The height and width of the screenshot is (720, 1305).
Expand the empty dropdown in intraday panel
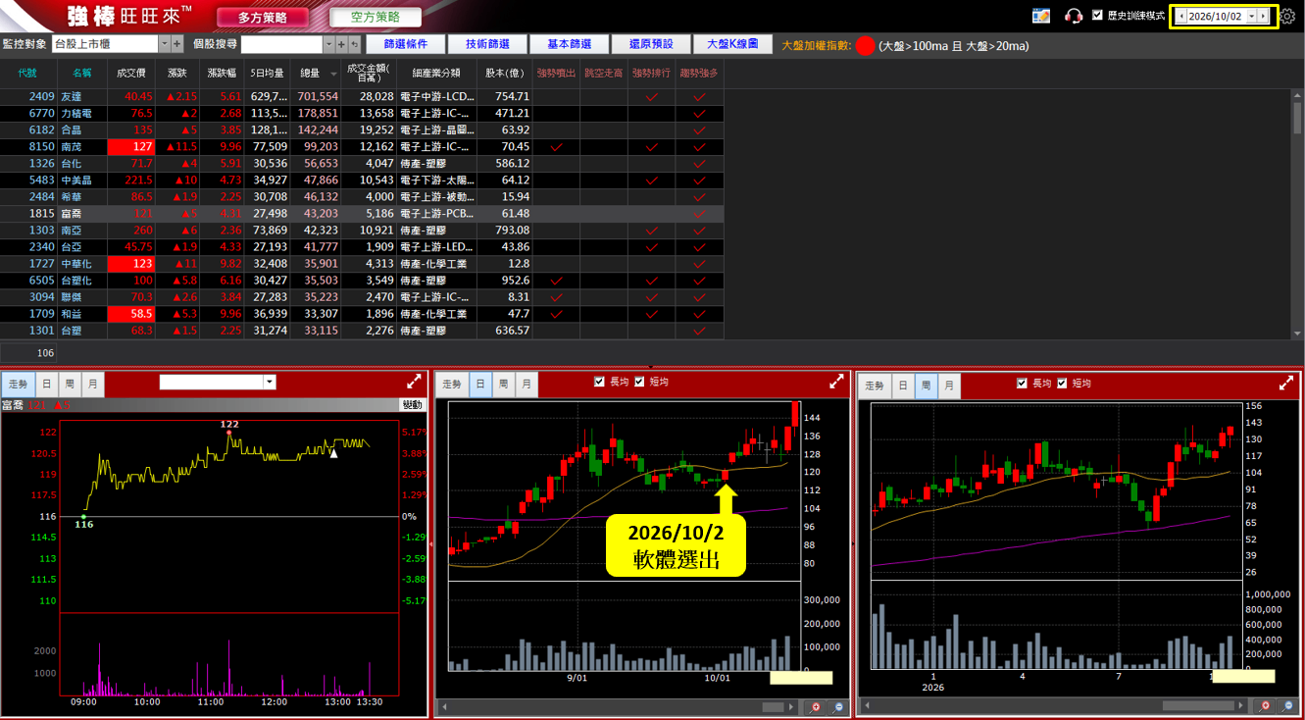[x=269, y=382]
